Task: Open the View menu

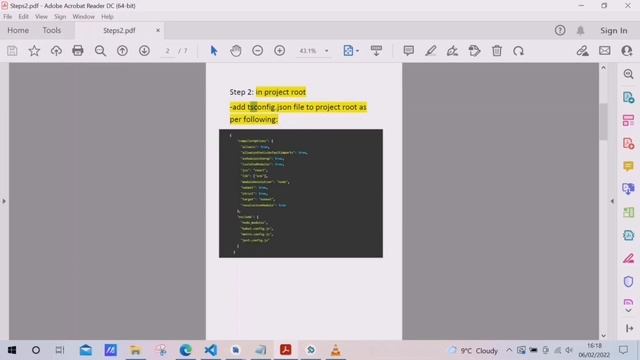Action: [x=41, y=17]
